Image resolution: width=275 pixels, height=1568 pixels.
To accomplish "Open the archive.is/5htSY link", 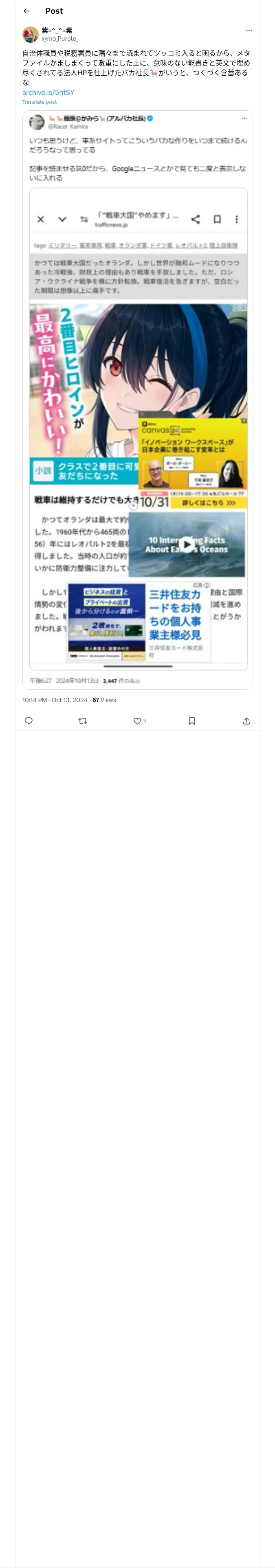I will [x=48, y=92].
